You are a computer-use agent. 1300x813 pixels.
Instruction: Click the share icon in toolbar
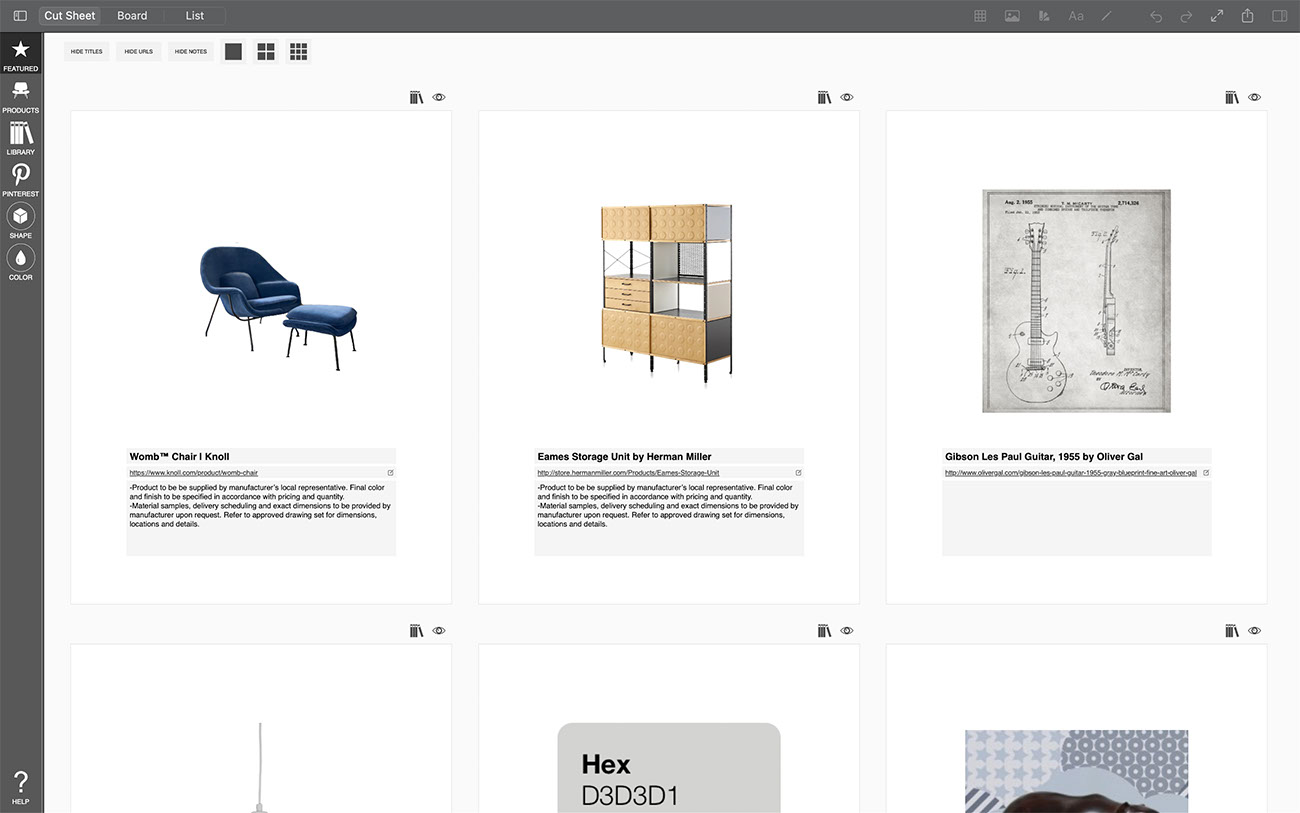click(x=1248, y=16)
